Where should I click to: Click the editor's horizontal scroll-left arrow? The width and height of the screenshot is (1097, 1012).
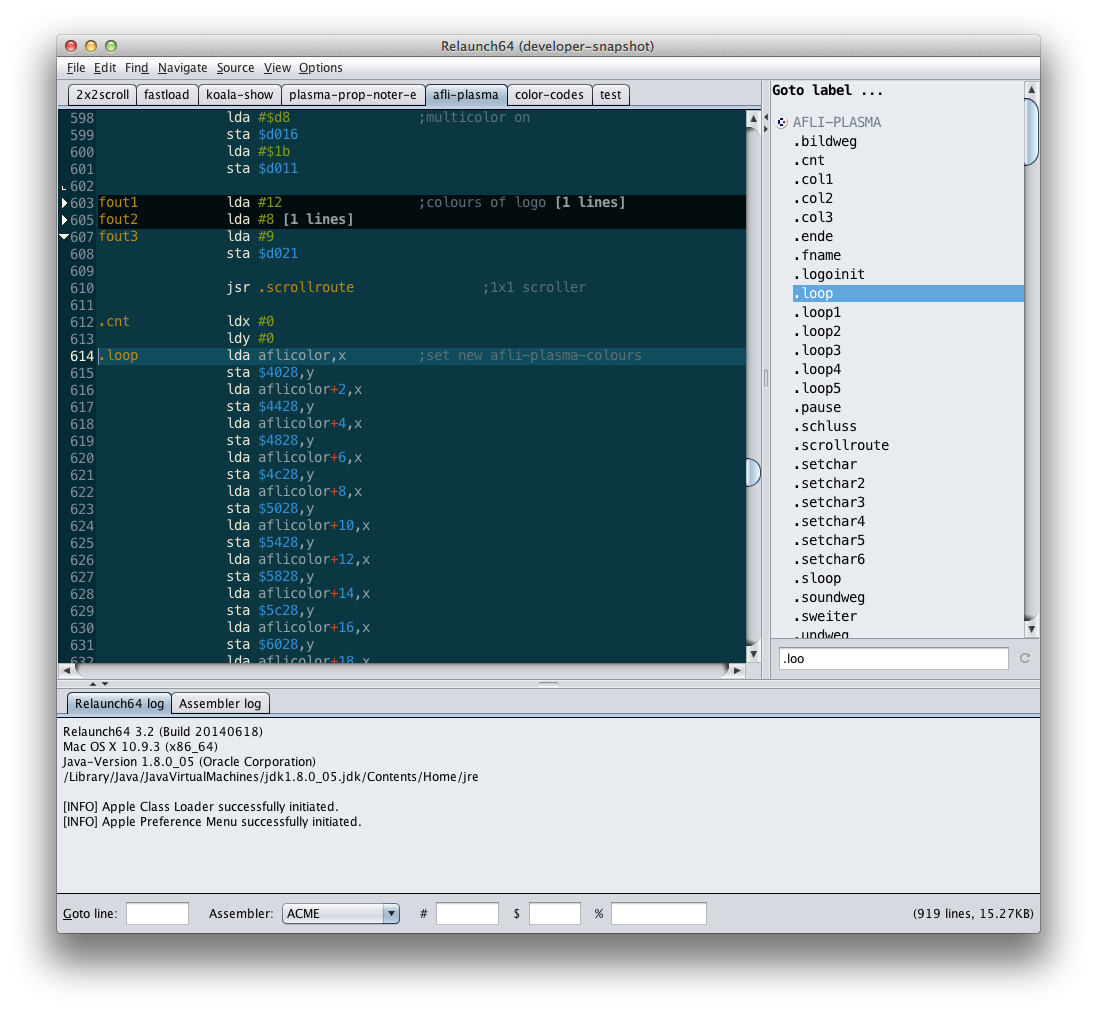66,671
